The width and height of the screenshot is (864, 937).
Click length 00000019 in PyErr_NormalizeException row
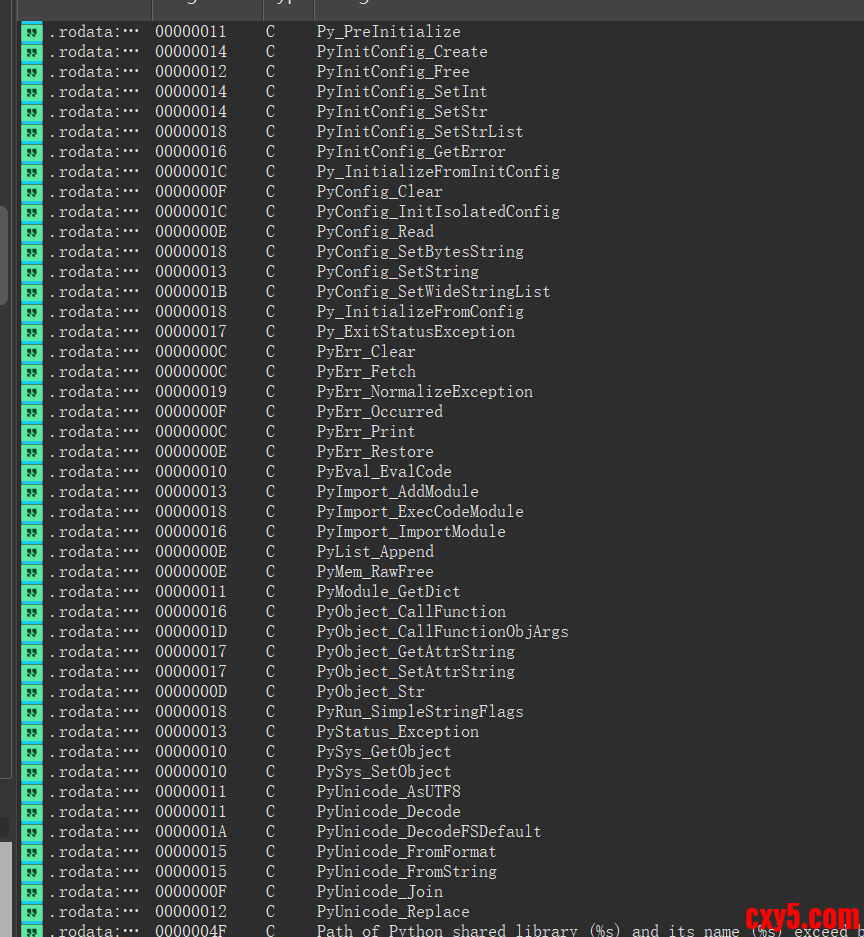191,392
